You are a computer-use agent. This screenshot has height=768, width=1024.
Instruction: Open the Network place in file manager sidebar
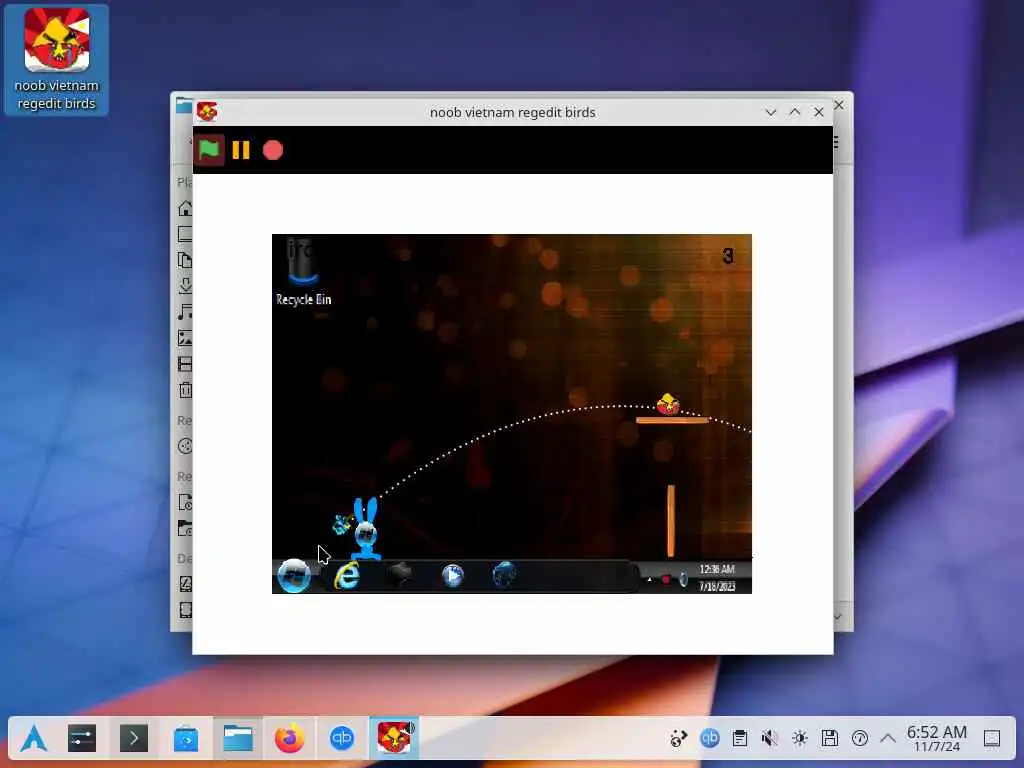pos(185,446)
